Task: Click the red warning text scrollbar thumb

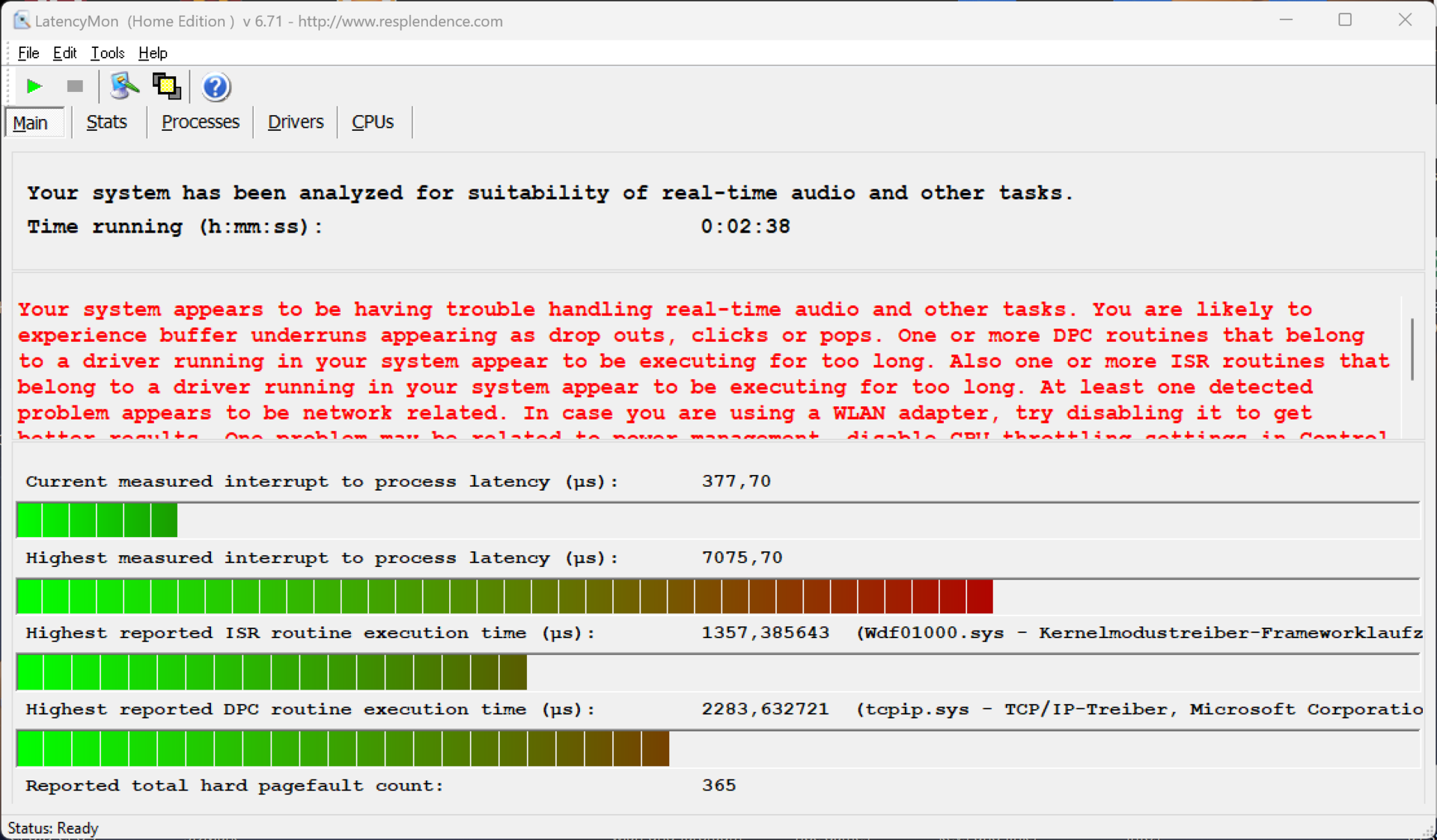Action: (x=1412, y=349)
